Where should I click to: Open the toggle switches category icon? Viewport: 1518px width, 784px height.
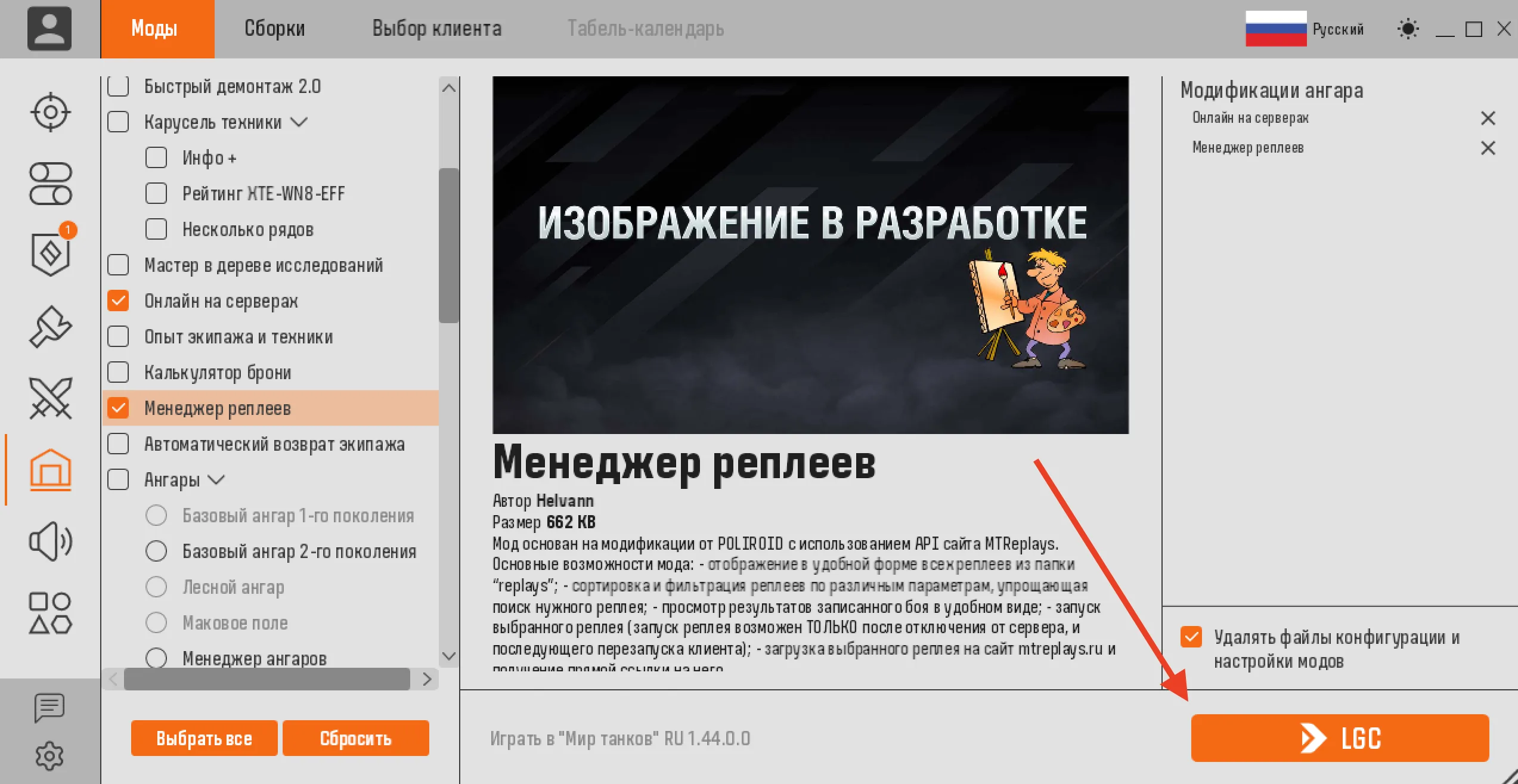click(51, 184)
